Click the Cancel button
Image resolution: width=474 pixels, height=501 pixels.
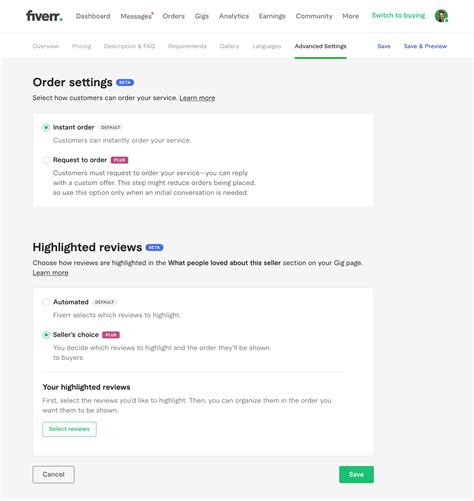[53, 474]
